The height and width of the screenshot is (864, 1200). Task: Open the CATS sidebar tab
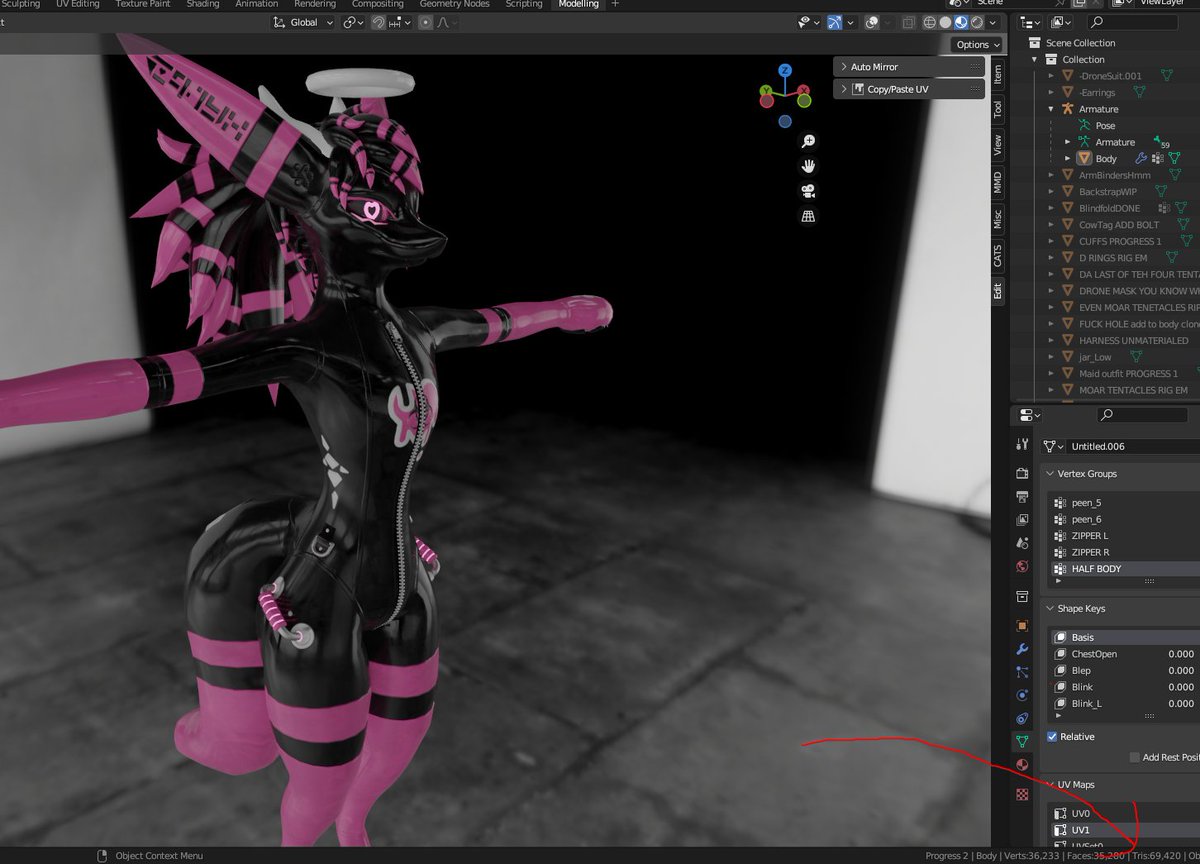[997, 255]
